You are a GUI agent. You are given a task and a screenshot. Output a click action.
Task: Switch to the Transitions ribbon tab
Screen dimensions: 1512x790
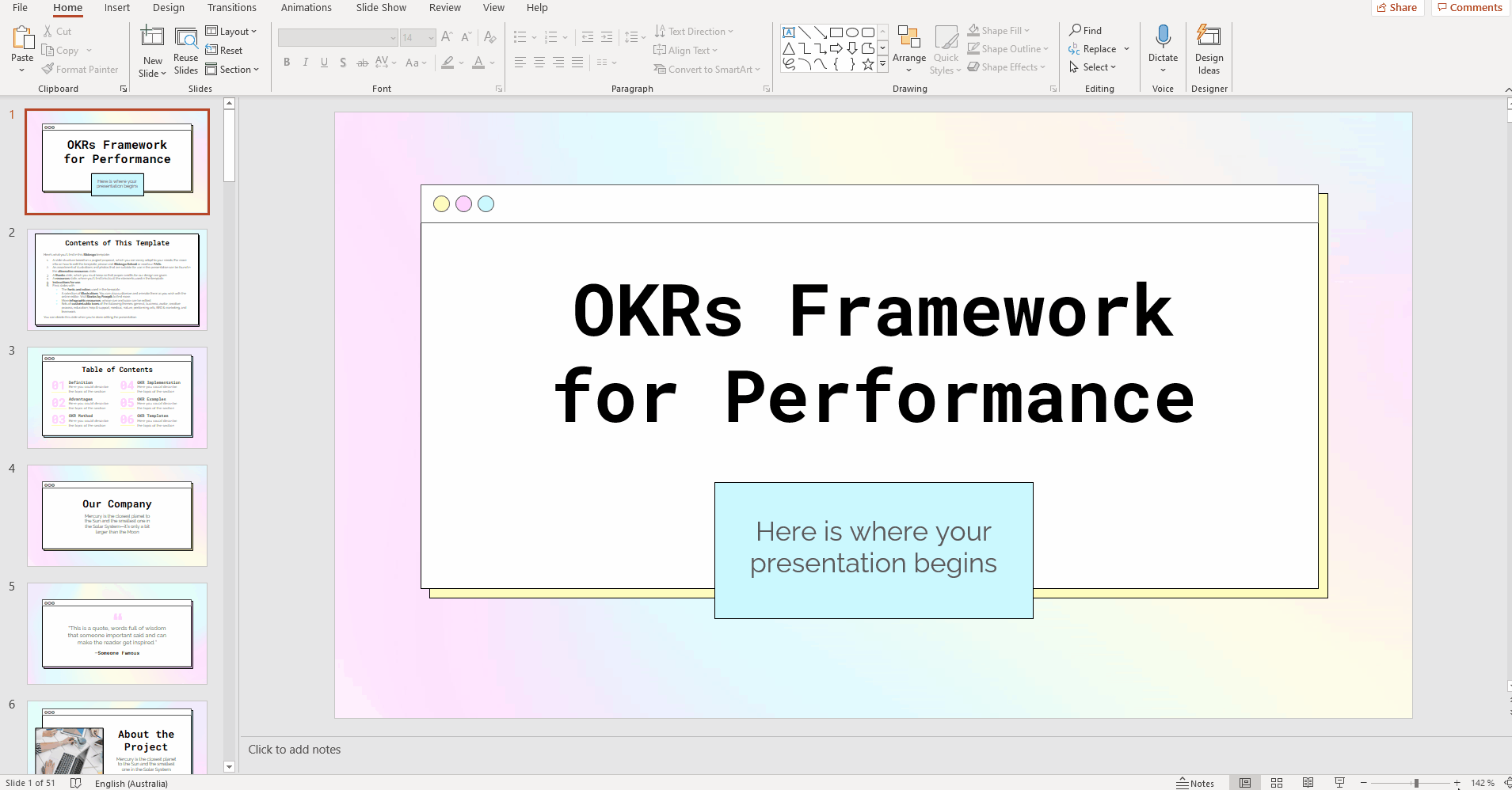[x=232, y=8]
